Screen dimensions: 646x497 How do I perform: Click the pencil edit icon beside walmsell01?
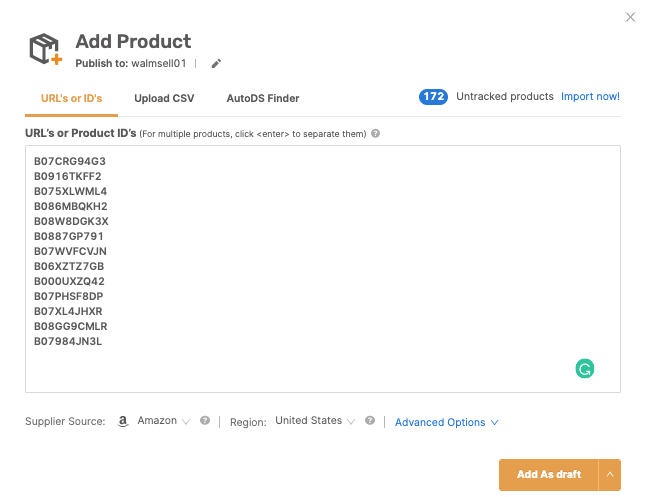[216, 63]
